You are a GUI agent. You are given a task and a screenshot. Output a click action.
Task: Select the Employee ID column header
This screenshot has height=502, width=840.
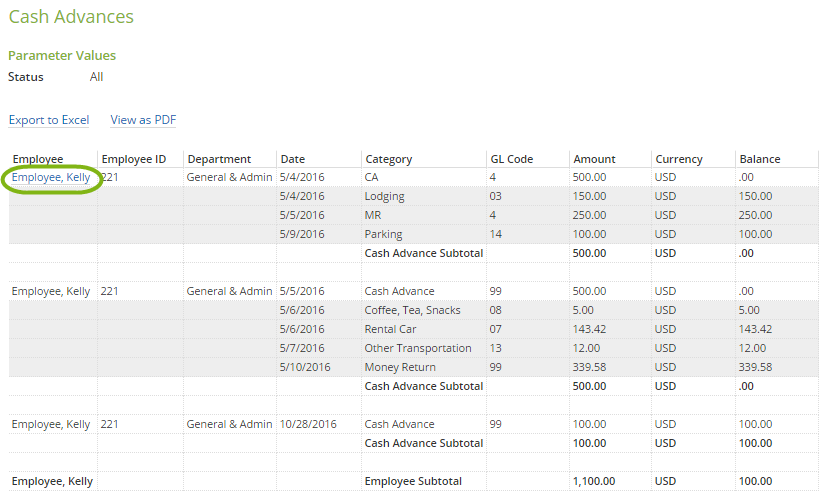pyautogui.click(x=134, y=159)
